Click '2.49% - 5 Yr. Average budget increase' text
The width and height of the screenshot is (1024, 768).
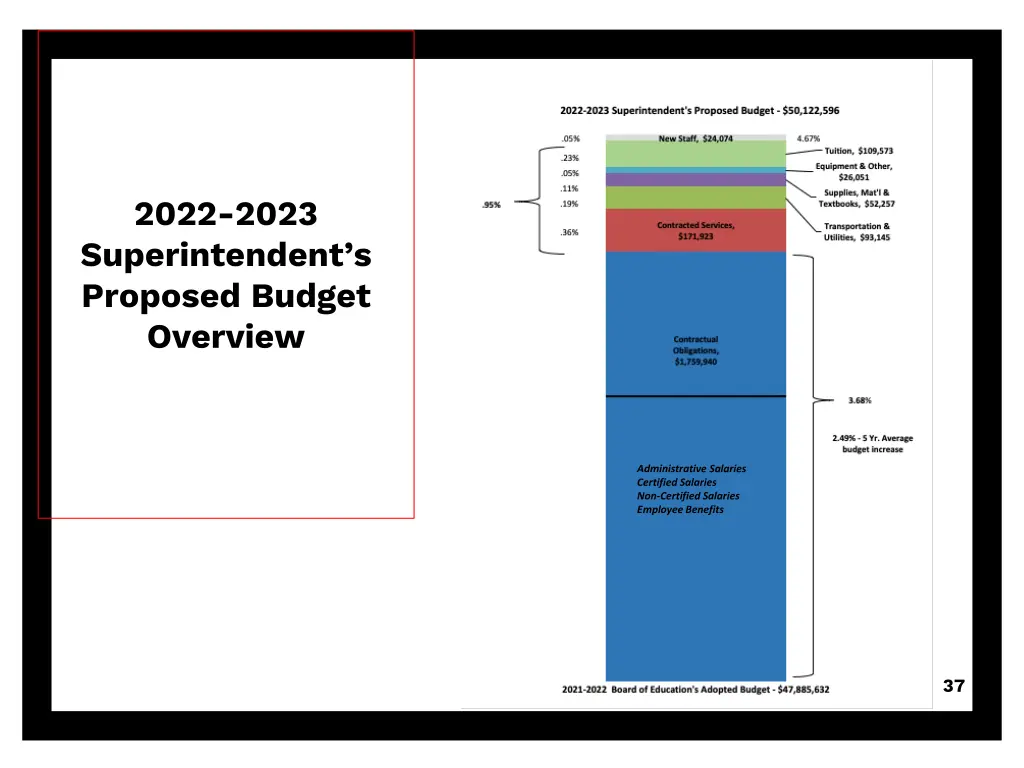[x=872, y=443]
